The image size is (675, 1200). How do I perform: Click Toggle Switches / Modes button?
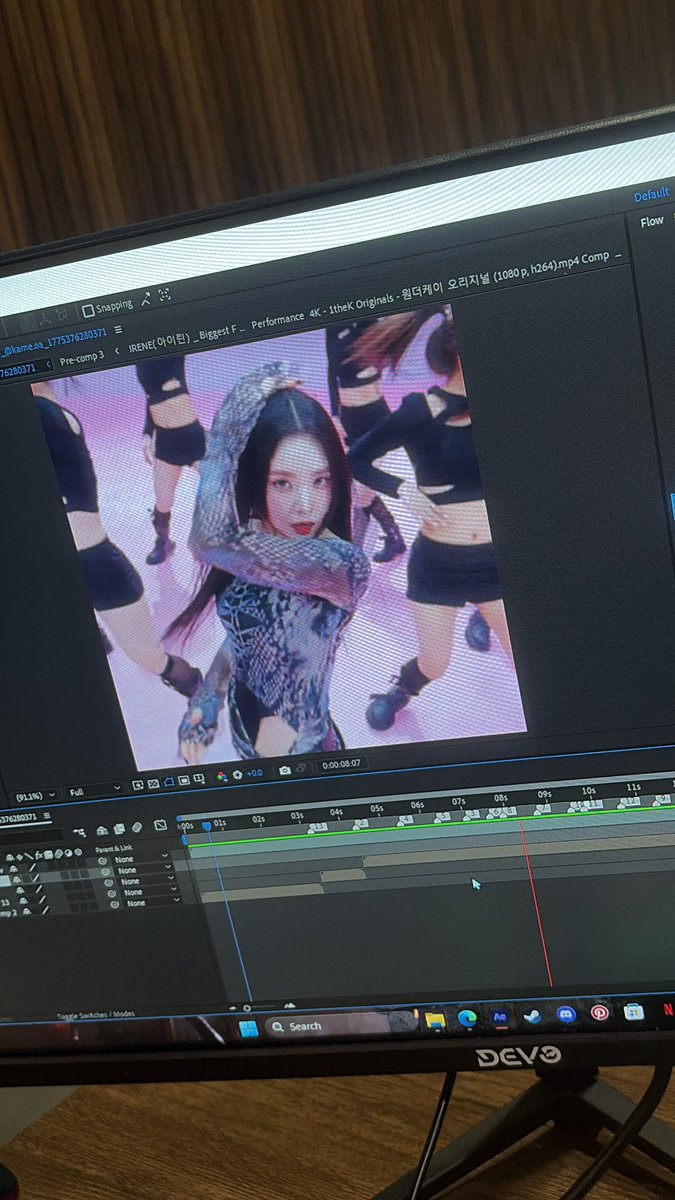coord(96,1014)
